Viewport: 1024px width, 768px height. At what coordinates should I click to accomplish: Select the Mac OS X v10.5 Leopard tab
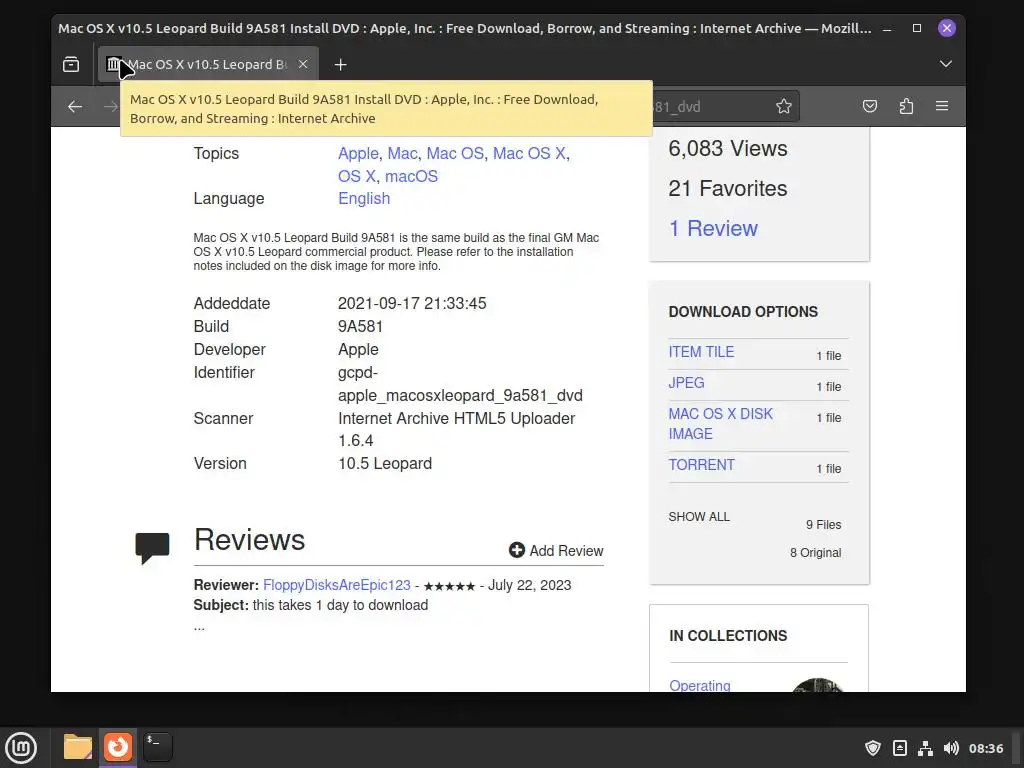point(208,64)
